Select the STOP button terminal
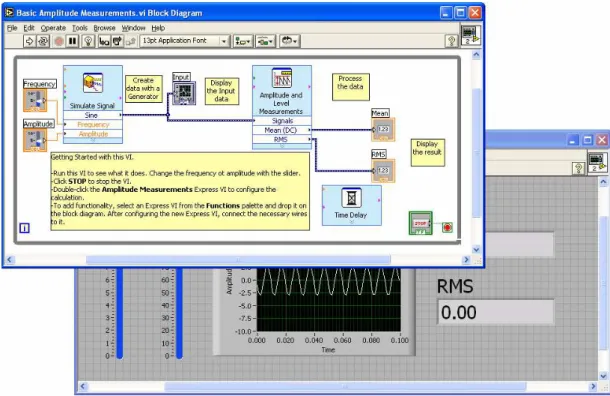Viewport: 610px width, 396px height. coord(421,223)
